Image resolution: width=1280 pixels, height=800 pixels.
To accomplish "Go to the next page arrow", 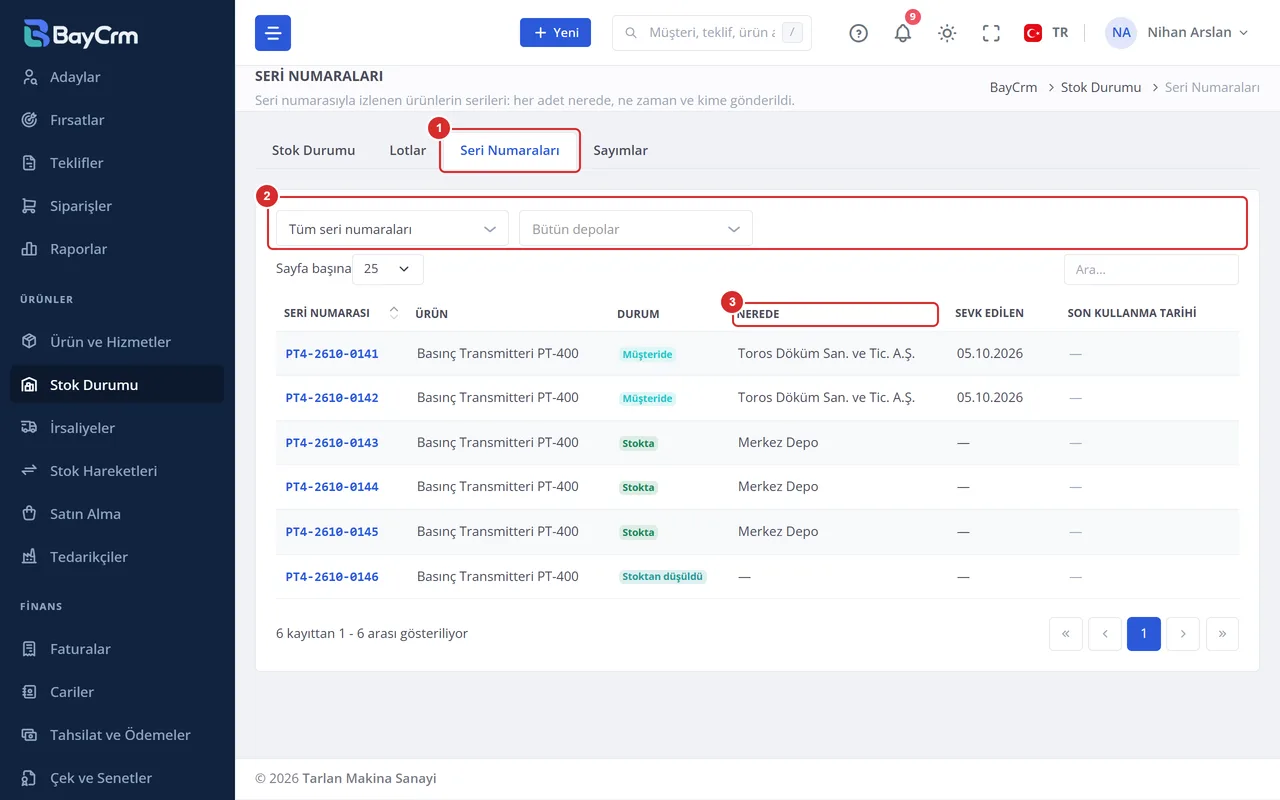I will [x=1183, y=634].
